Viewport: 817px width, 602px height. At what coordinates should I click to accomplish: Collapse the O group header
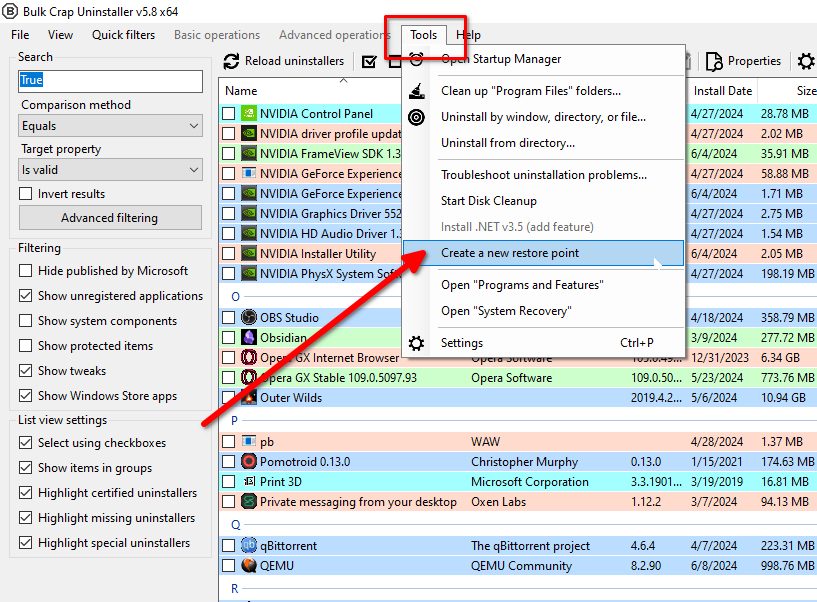coord(236,297)
